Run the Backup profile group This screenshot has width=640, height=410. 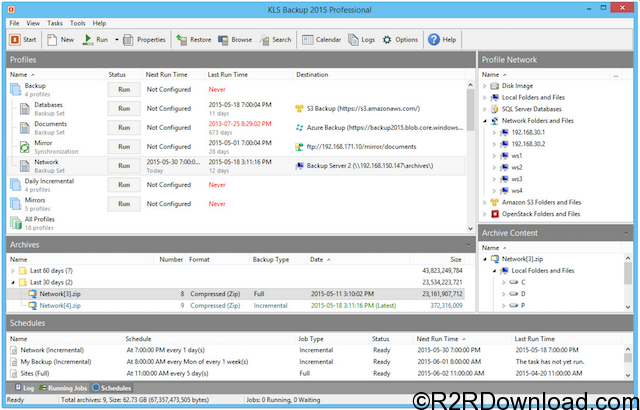[124, 89]
